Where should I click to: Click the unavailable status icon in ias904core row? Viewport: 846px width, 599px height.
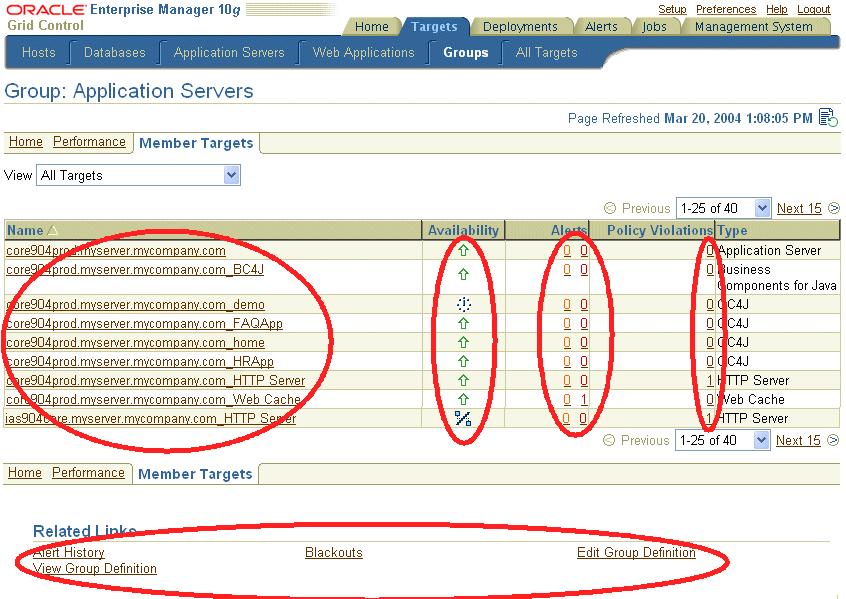(x=463, y=418)
